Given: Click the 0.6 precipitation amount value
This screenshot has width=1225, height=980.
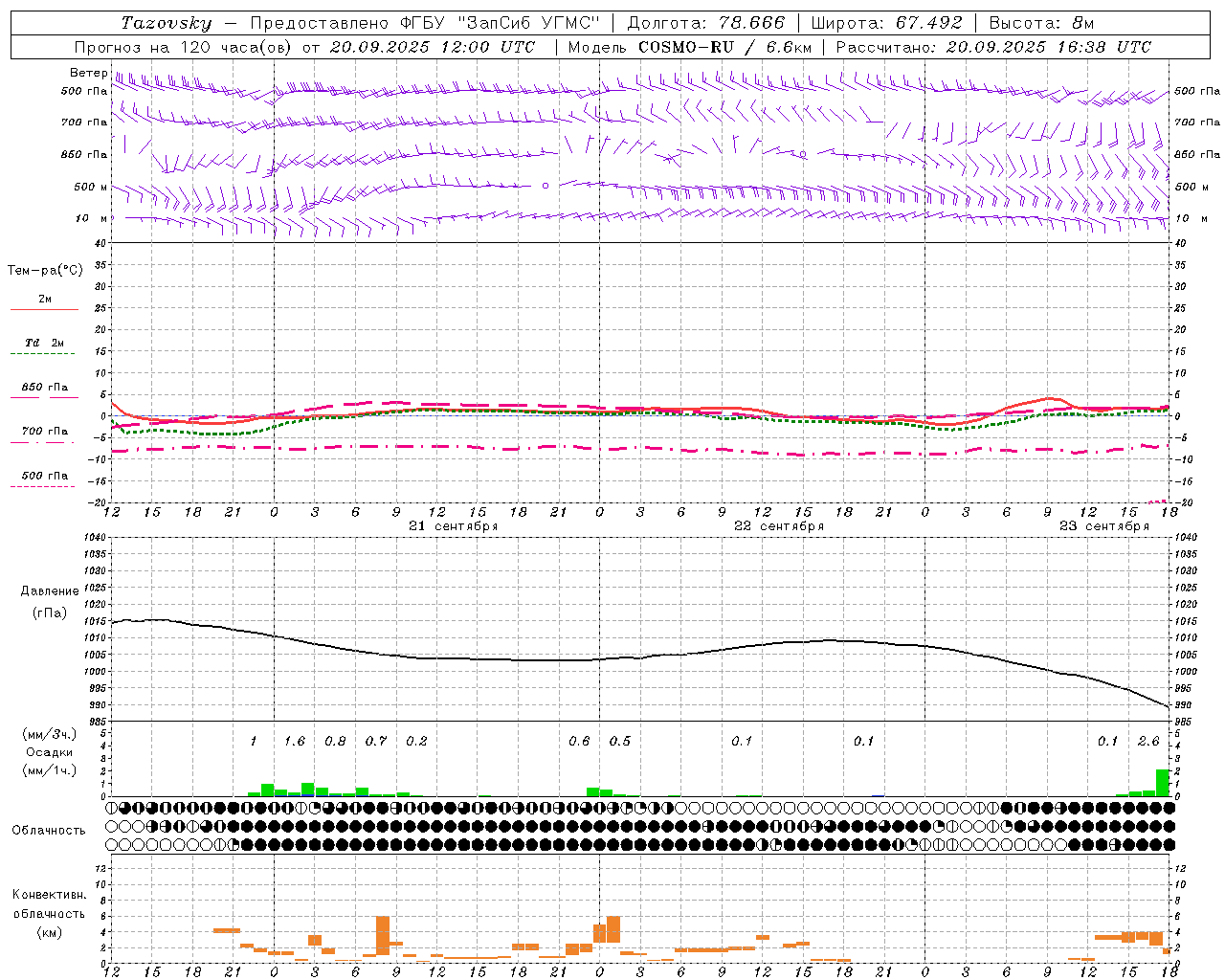Looking at the screenshot, I should point(579,742).
